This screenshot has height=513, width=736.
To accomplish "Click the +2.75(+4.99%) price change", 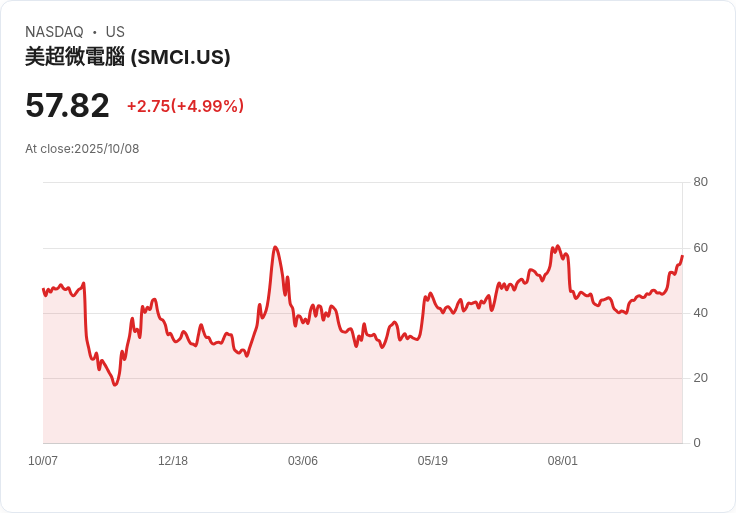I will coord(185,106).
